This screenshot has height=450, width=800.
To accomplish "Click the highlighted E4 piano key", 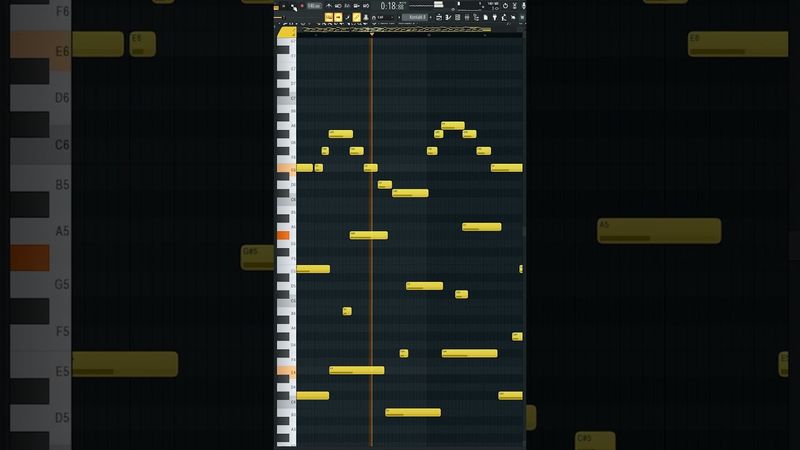I will [287, 370].
